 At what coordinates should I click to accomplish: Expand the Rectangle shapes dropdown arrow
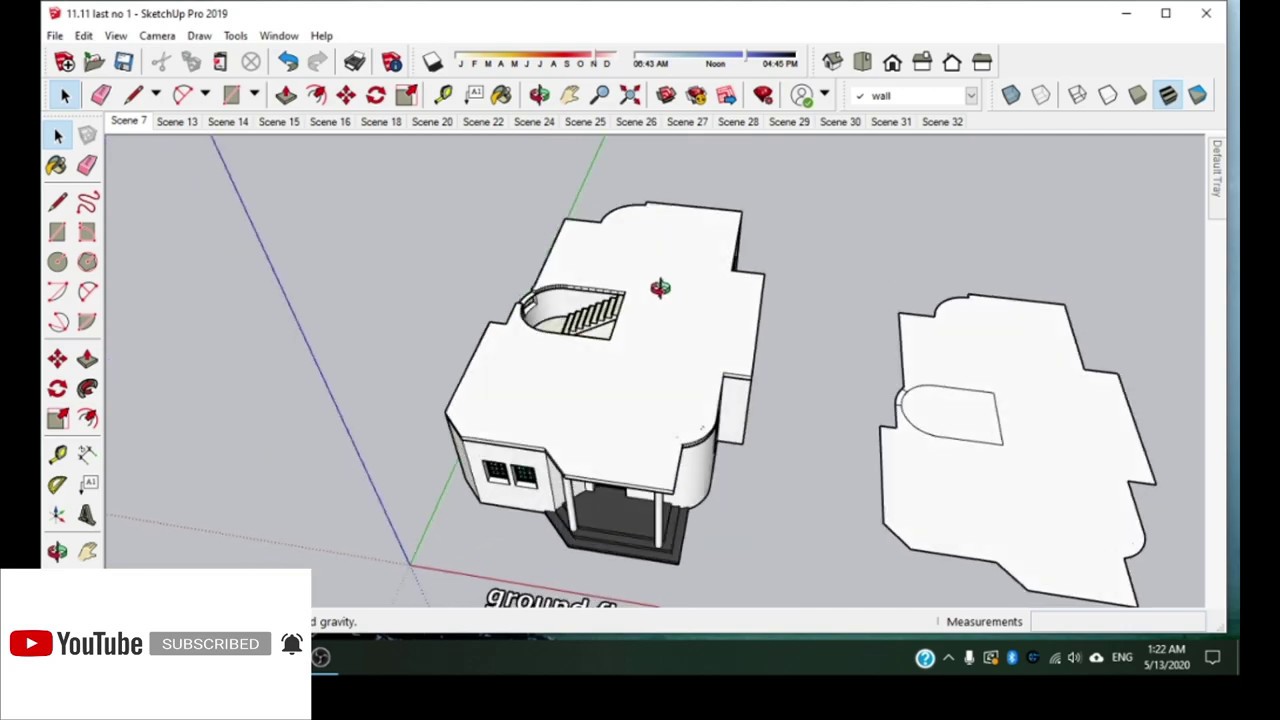pyautogui.click(x=254, y=94)
